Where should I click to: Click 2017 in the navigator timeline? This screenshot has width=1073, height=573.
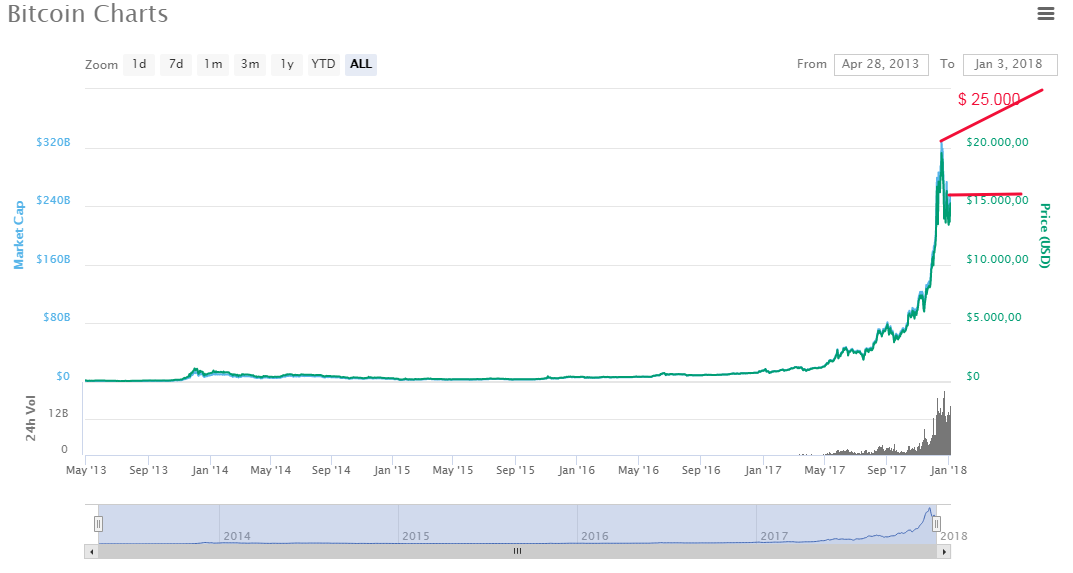coord(774,536)
